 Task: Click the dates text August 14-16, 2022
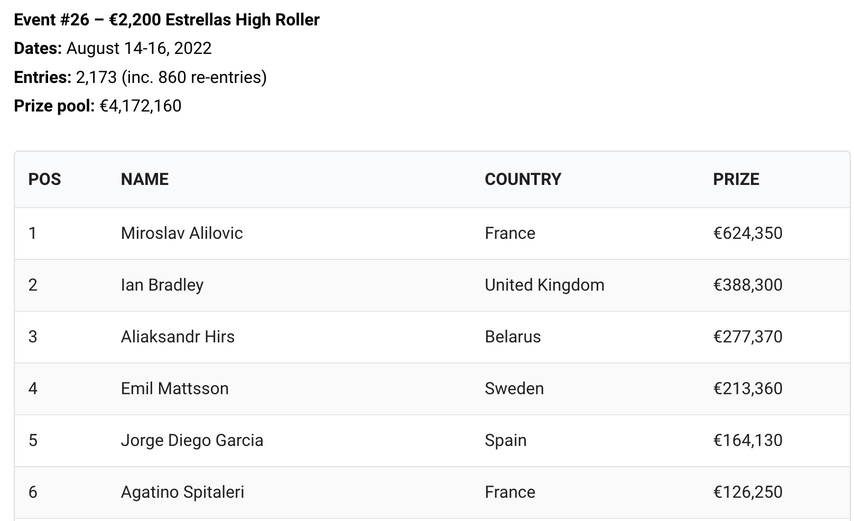click(x=139, y=48)
